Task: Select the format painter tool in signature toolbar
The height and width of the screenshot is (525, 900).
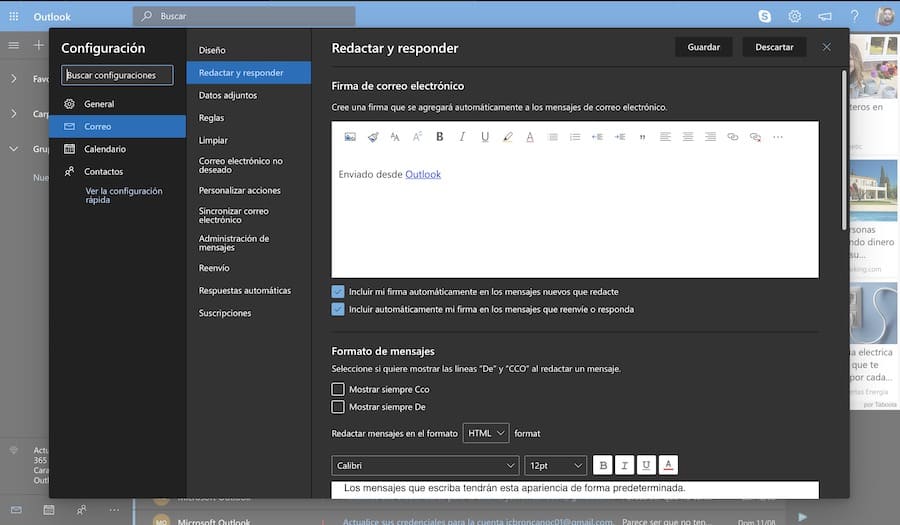Action: tap(373, 137)
